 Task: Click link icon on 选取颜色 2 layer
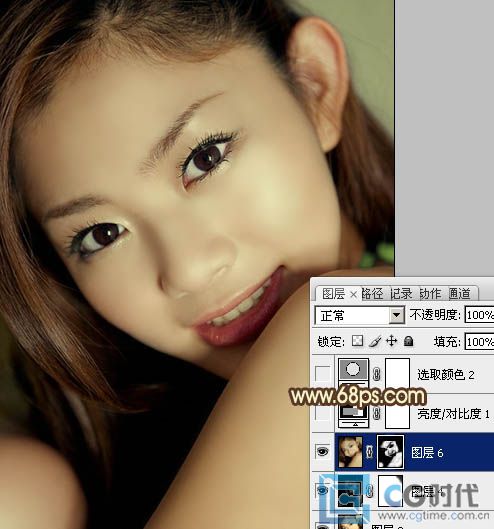[377, 374]
